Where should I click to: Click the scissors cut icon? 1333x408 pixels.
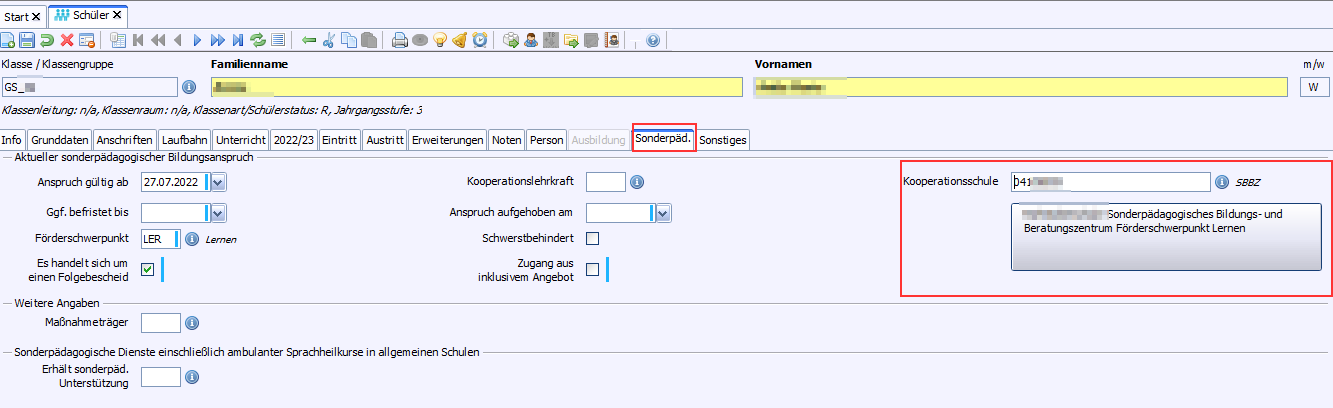click(x=328, y=41)
